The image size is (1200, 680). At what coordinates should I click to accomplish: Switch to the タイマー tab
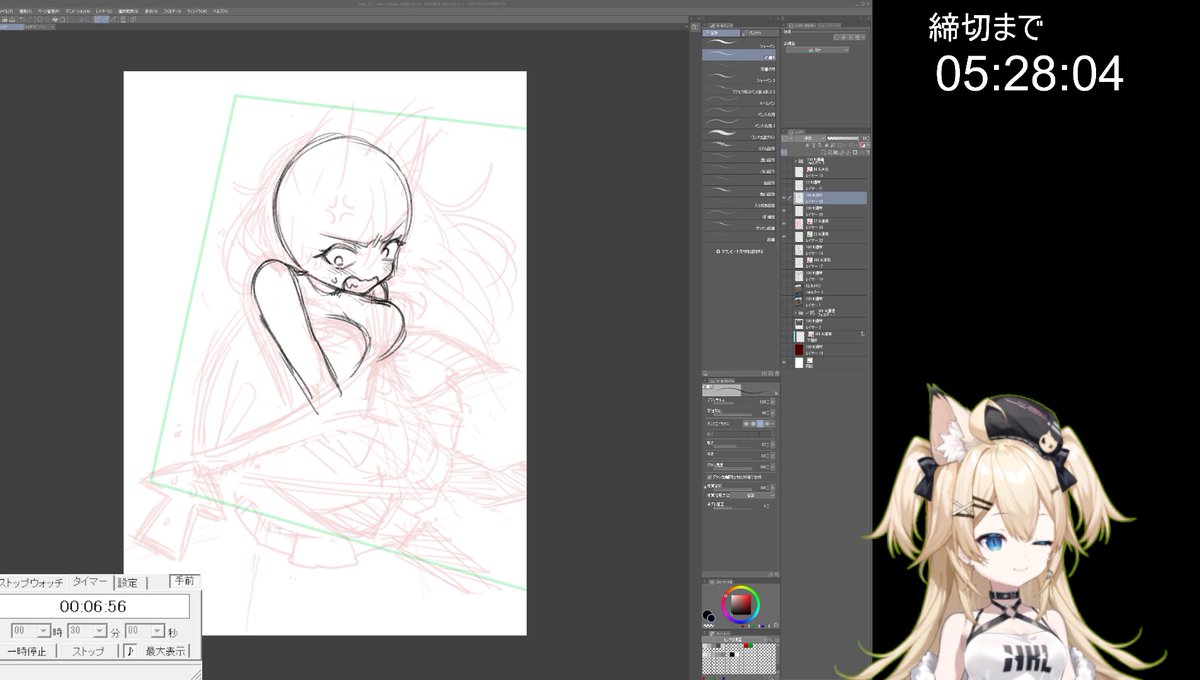coord(90,582)
